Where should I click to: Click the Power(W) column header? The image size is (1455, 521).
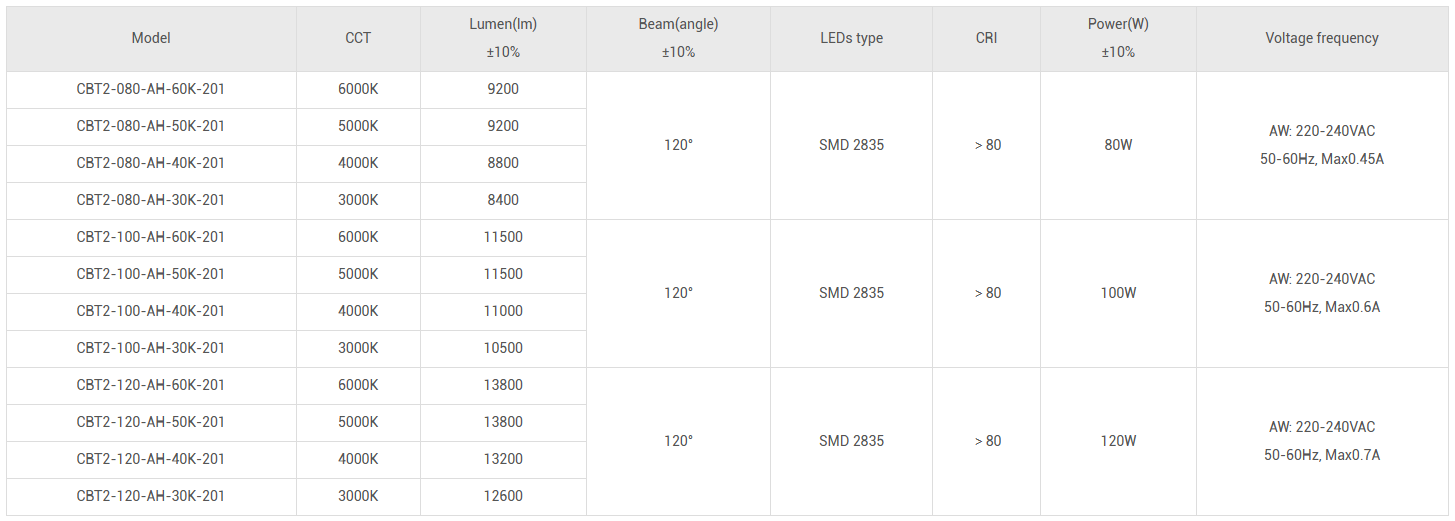[1118, 38]
